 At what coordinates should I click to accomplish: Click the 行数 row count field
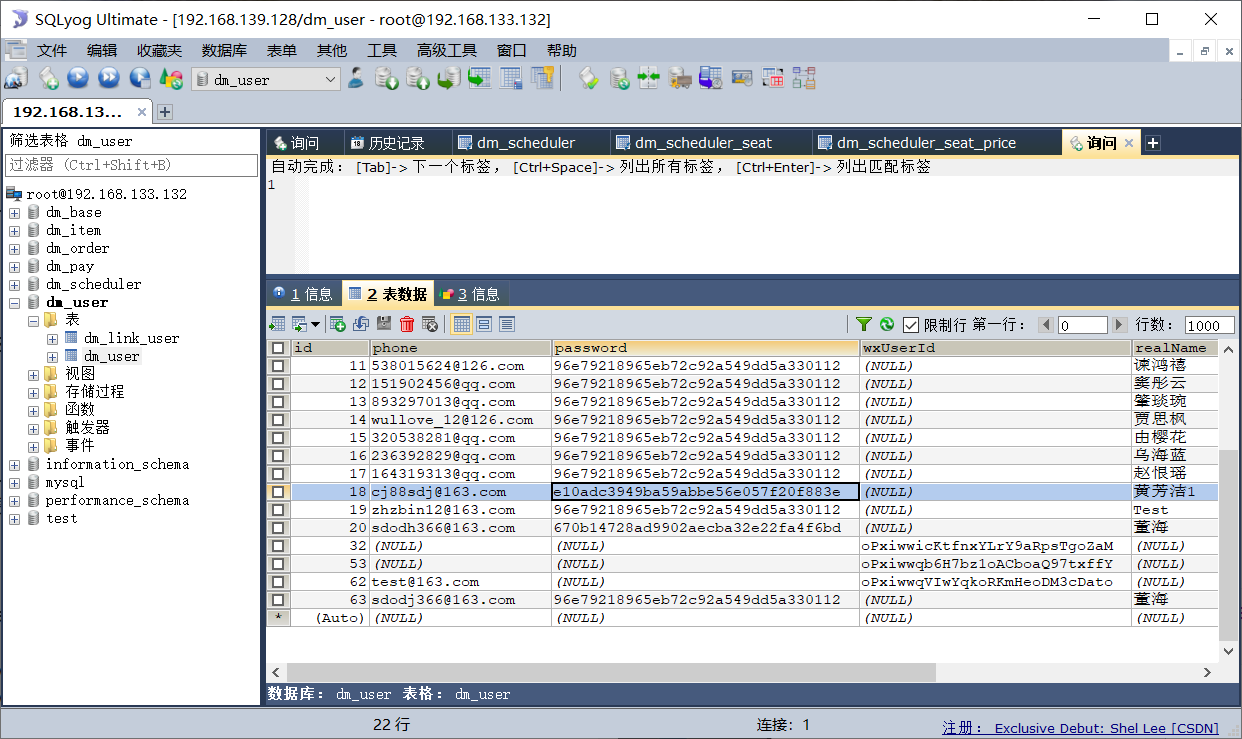pyautogui.click(x=1210, y=325)
